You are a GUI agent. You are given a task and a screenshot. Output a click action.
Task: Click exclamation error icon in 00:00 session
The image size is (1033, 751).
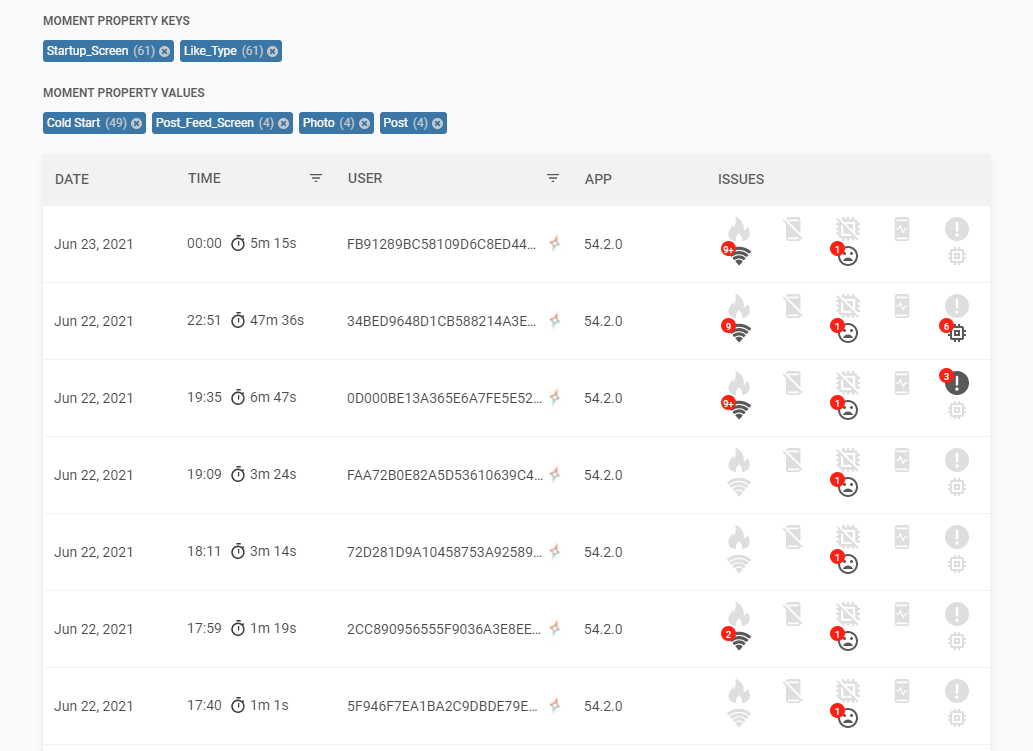click(957, 229)
